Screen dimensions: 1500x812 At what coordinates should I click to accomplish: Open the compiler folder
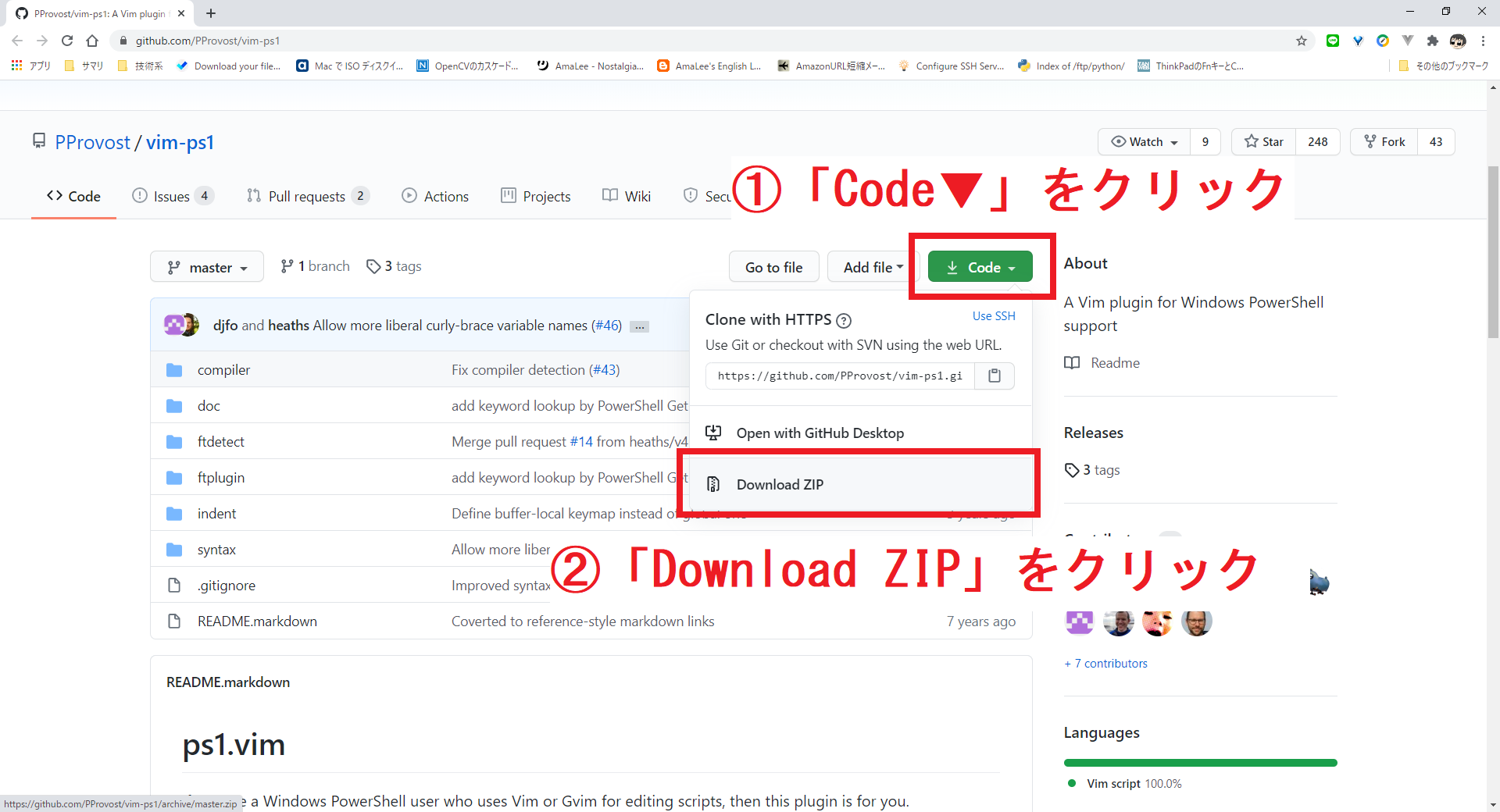[x=223, y=370]
